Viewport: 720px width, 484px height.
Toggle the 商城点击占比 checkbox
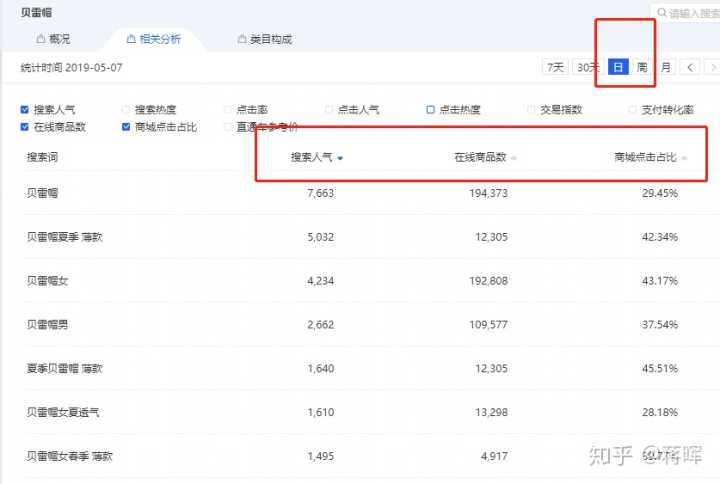click(126, 127)
